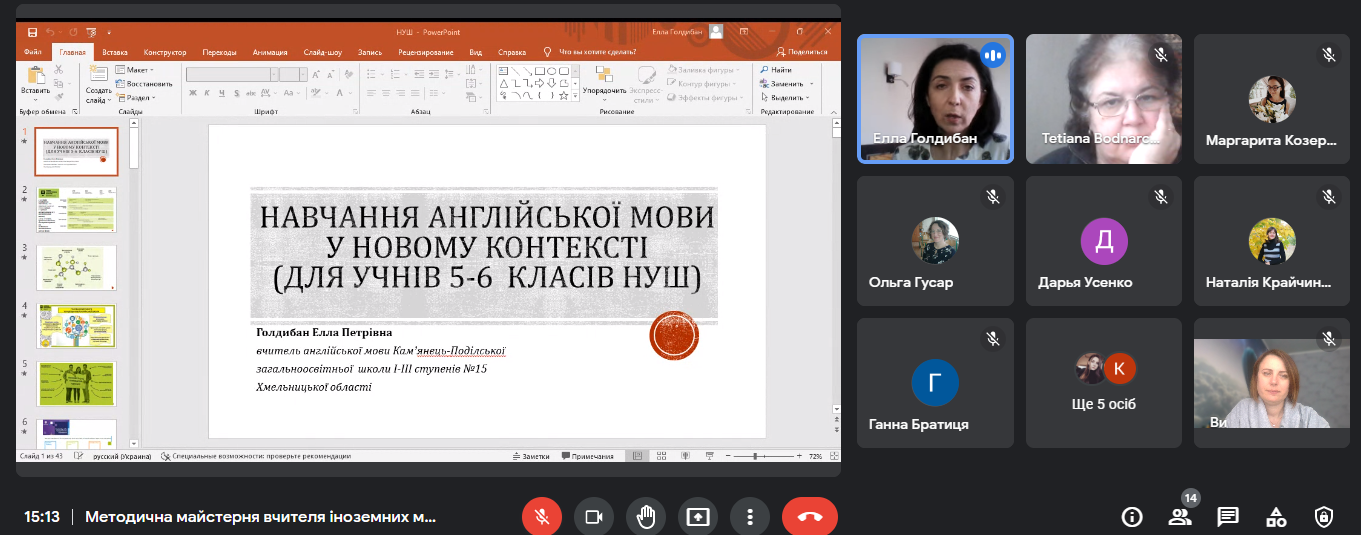The width and height of the screenshot is (1361, 535).
Task: Open host controls lock icon
Action: click(x=1324, y=517)
